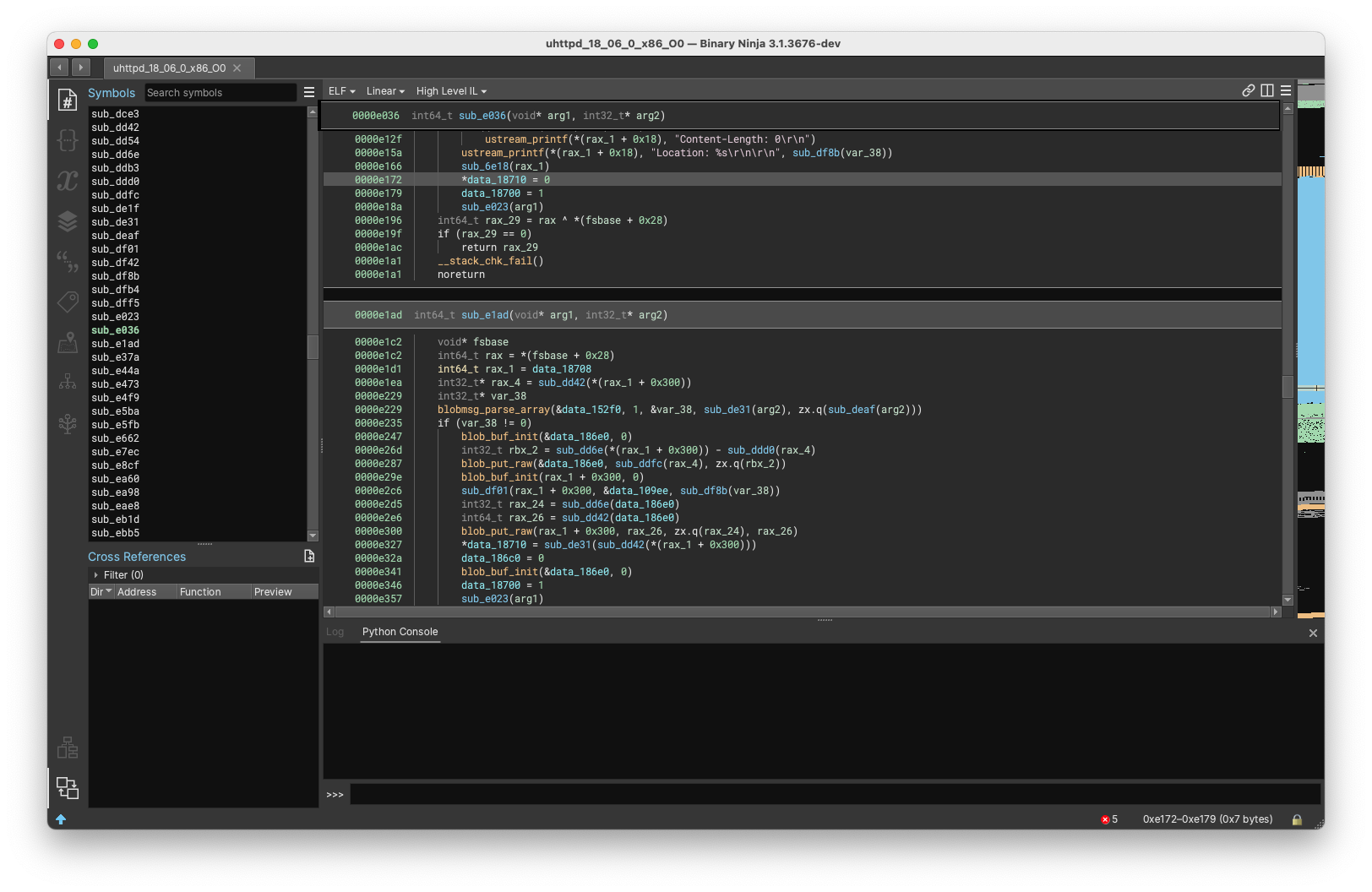Click the sub_df8b call link in code

point(816,153)
